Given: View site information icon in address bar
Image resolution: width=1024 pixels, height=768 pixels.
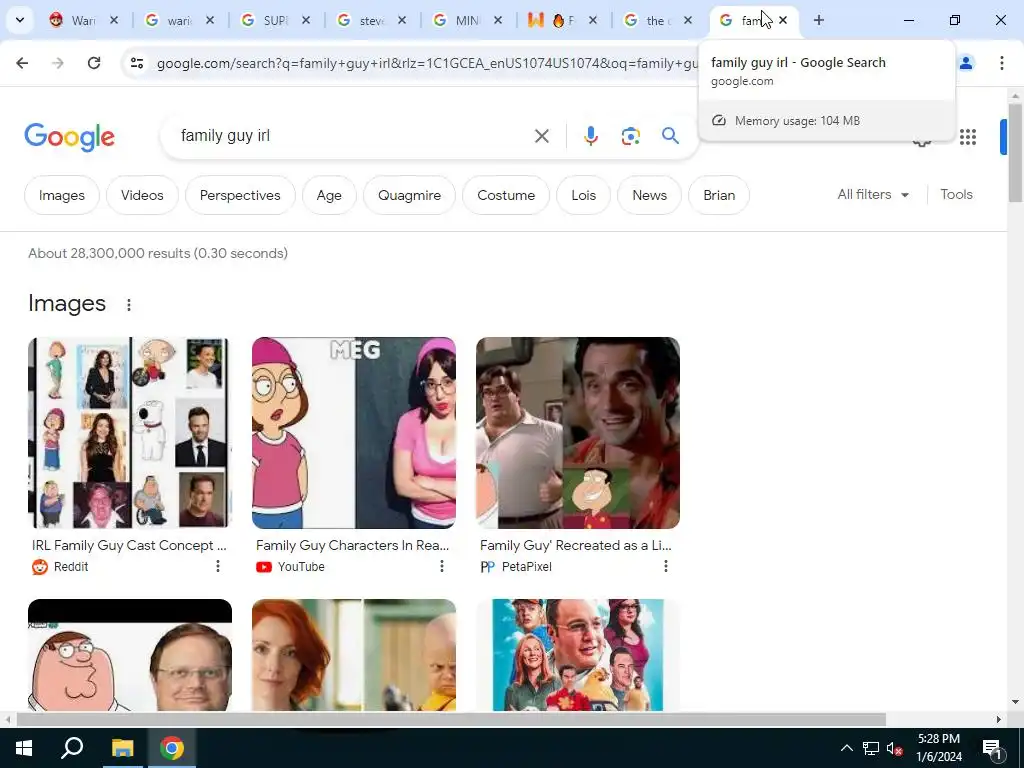Looking at the screenshot, I should coord(137,63).
